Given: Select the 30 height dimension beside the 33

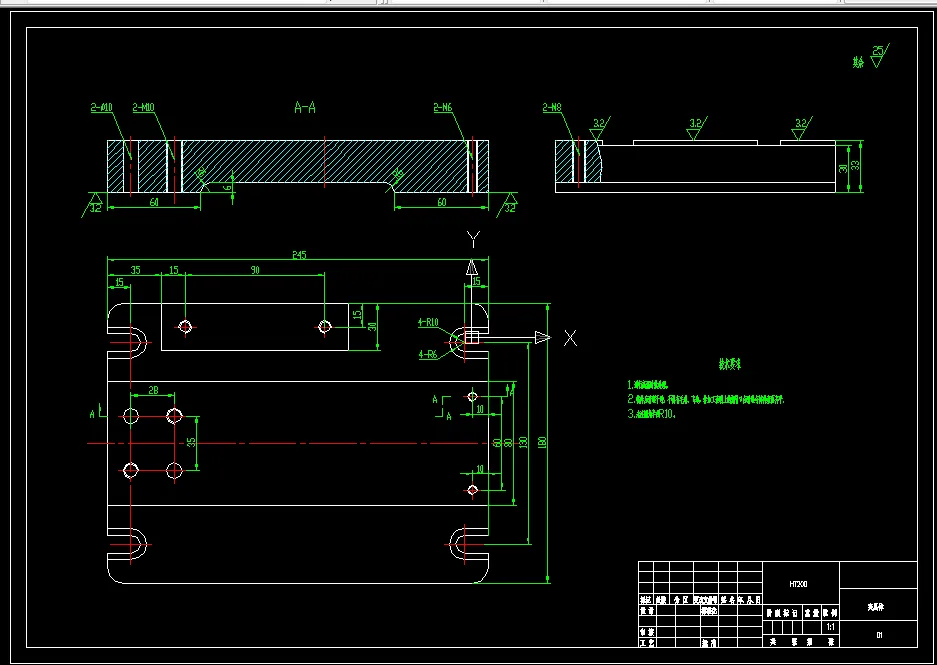Looking at the screenshot, I should click(843, 168).
